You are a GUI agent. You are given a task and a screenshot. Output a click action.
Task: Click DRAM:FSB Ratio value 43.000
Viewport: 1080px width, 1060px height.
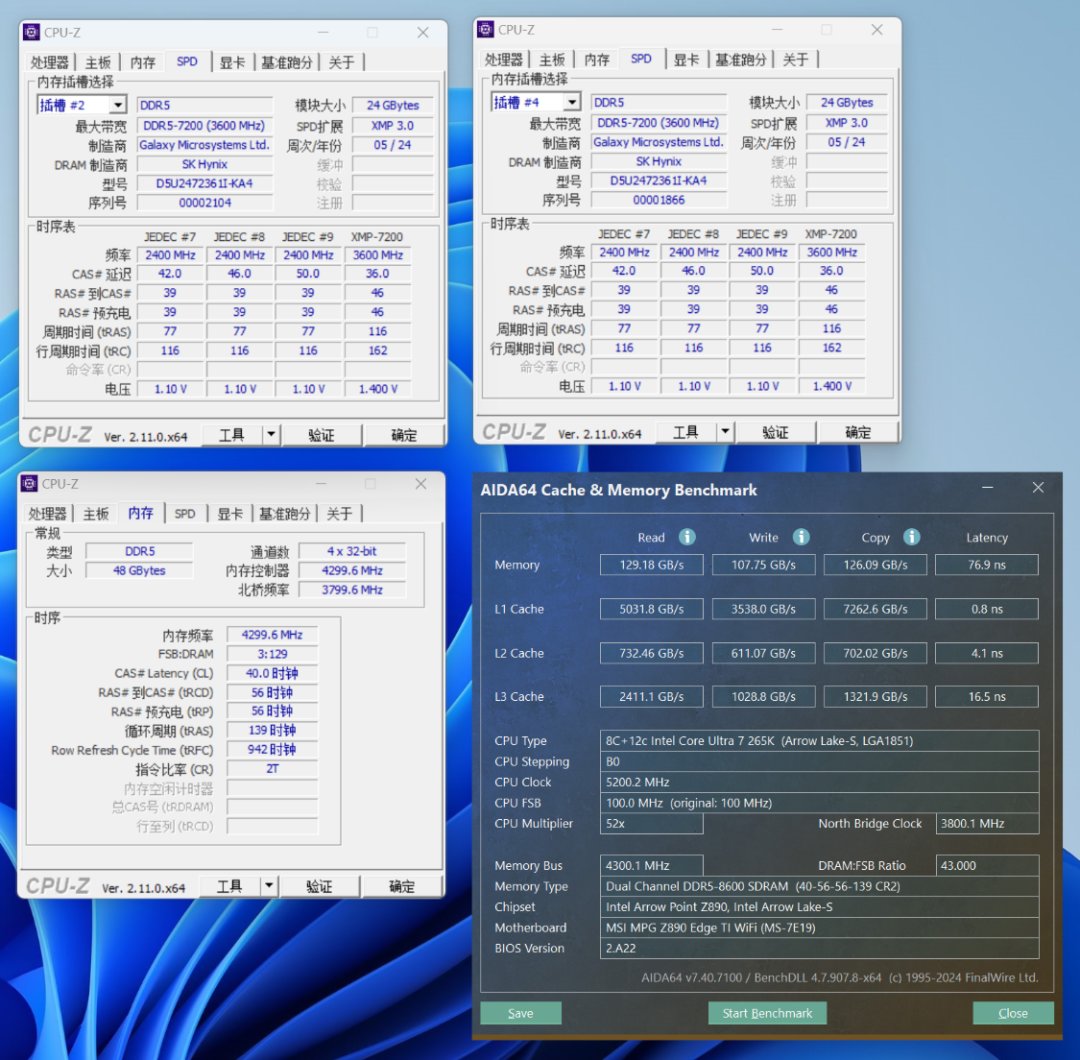coord(987,865)
